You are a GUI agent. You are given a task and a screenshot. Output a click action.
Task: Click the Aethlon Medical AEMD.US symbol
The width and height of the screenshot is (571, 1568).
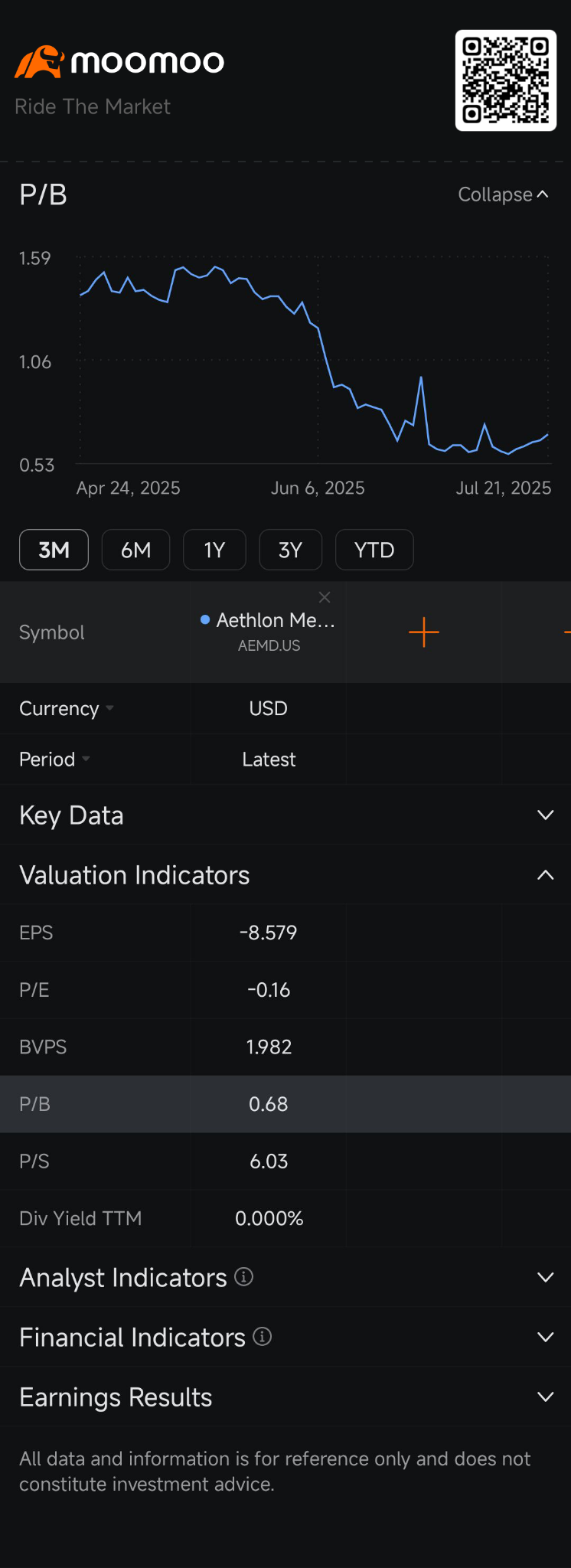click(268, 632)
